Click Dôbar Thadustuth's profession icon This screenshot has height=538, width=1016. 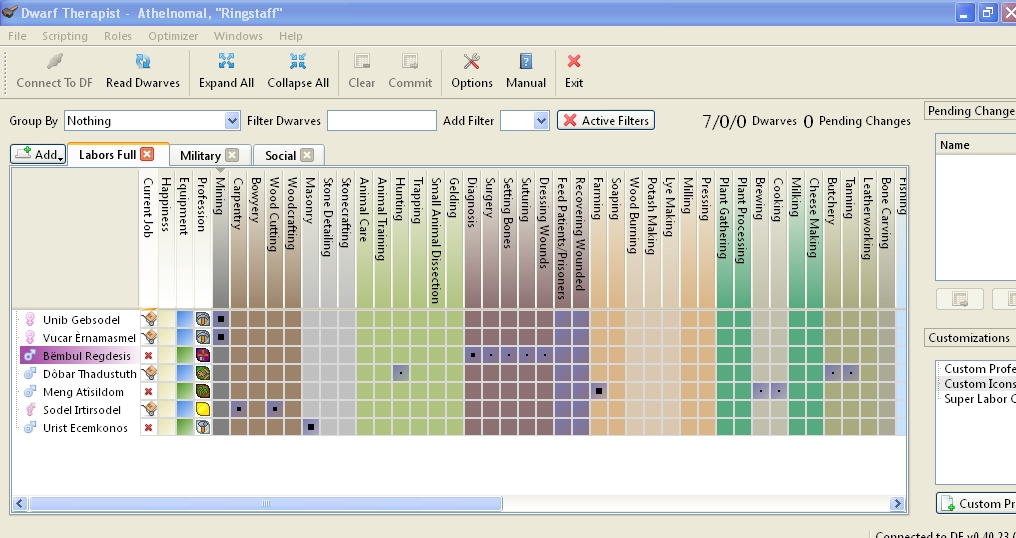click(203, 373)
